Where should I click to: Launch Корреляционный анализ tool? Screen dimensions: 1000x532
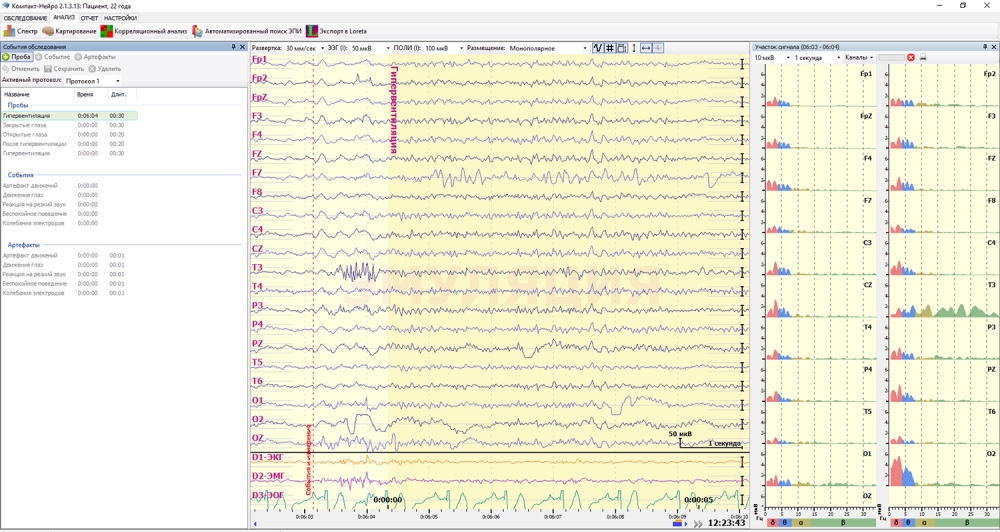point(145,31)
